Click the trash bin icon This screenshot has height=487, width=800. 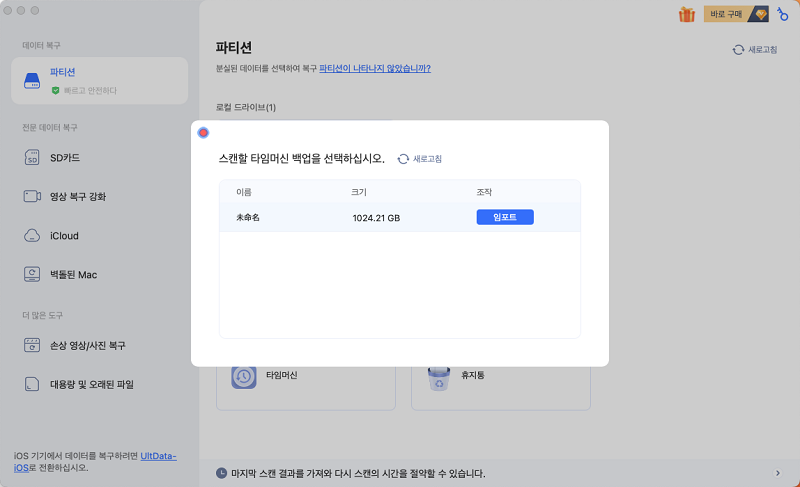pos(439,378)
